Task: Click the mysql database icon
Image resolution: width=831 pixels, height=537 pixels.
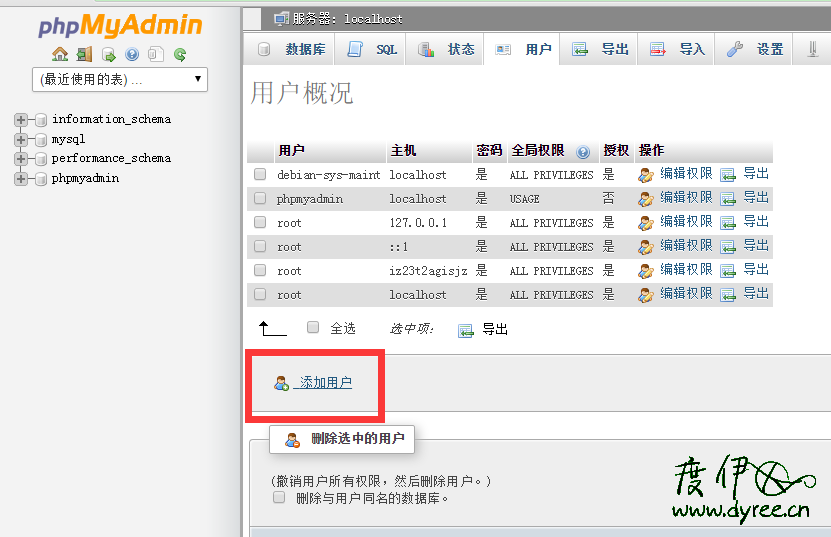Action: (x=41, y=140)
